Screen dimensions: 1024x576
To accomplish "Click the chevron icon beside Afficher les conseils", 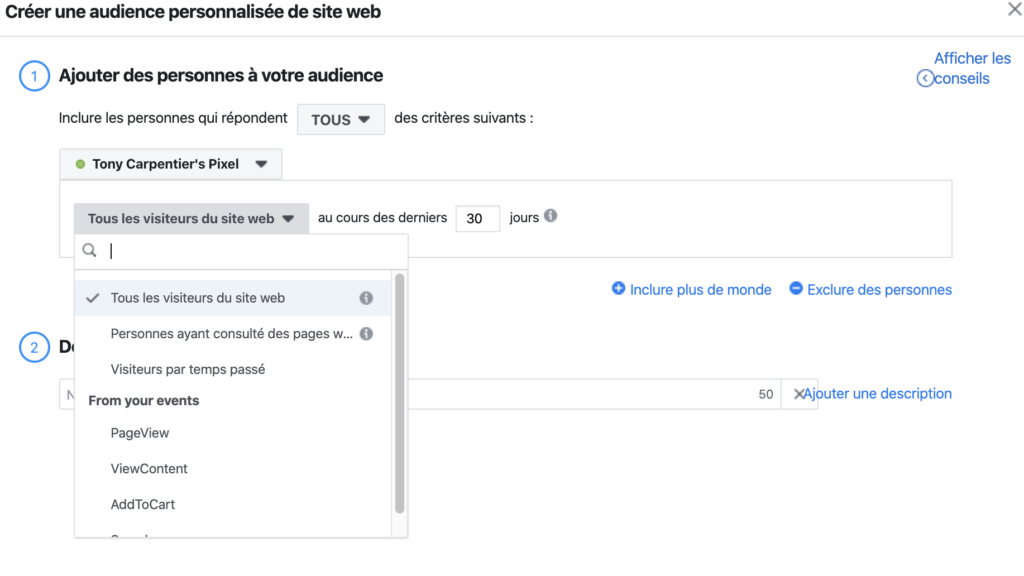I will [925, 78].
